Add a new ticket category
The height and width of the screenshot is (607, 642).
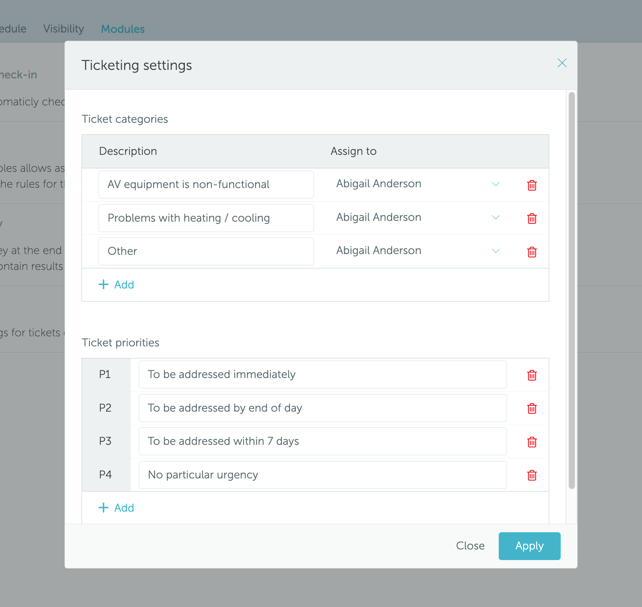[116, 285]
